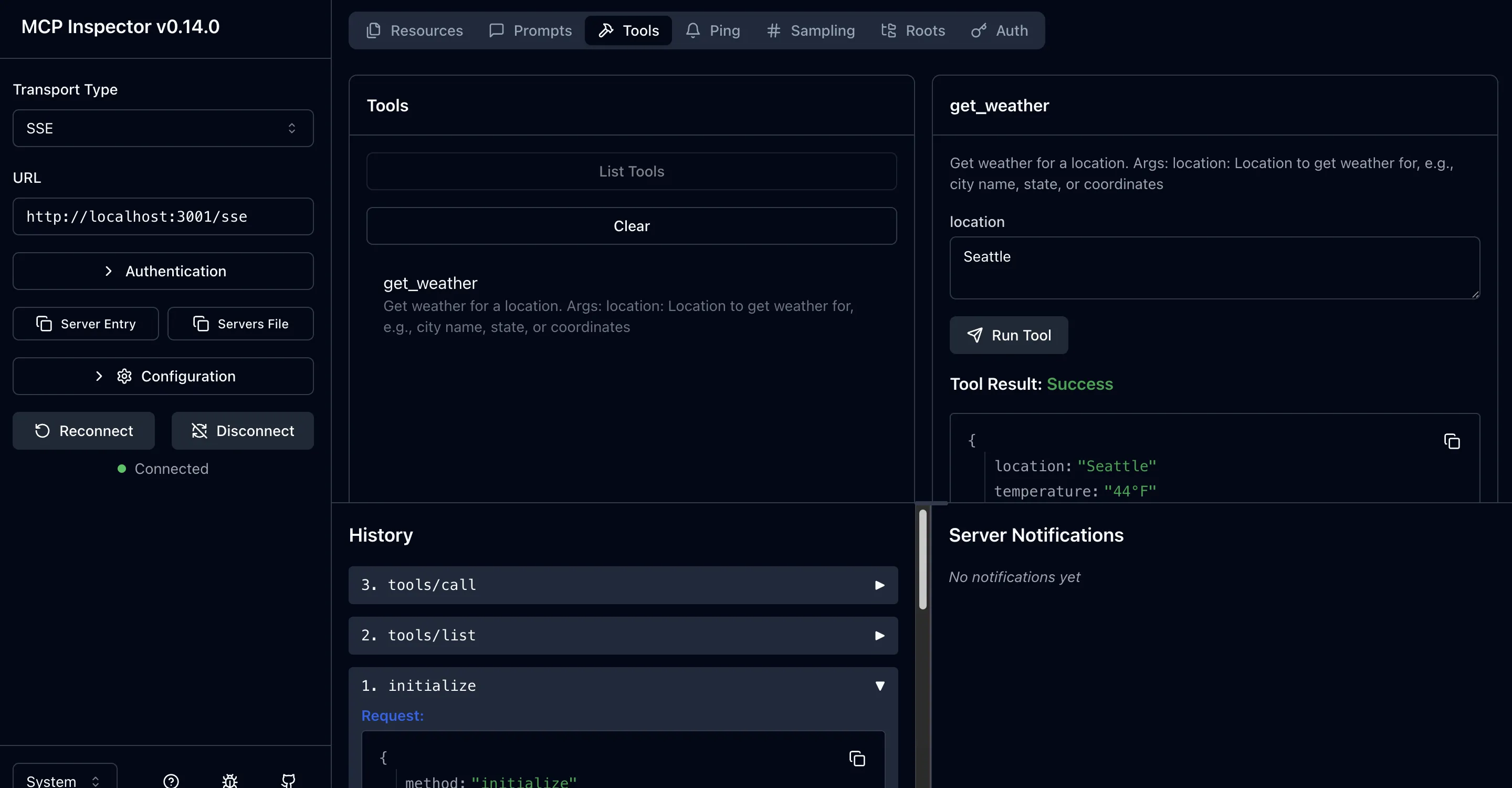Expand history entry 3 tools/call

(623, 585)
